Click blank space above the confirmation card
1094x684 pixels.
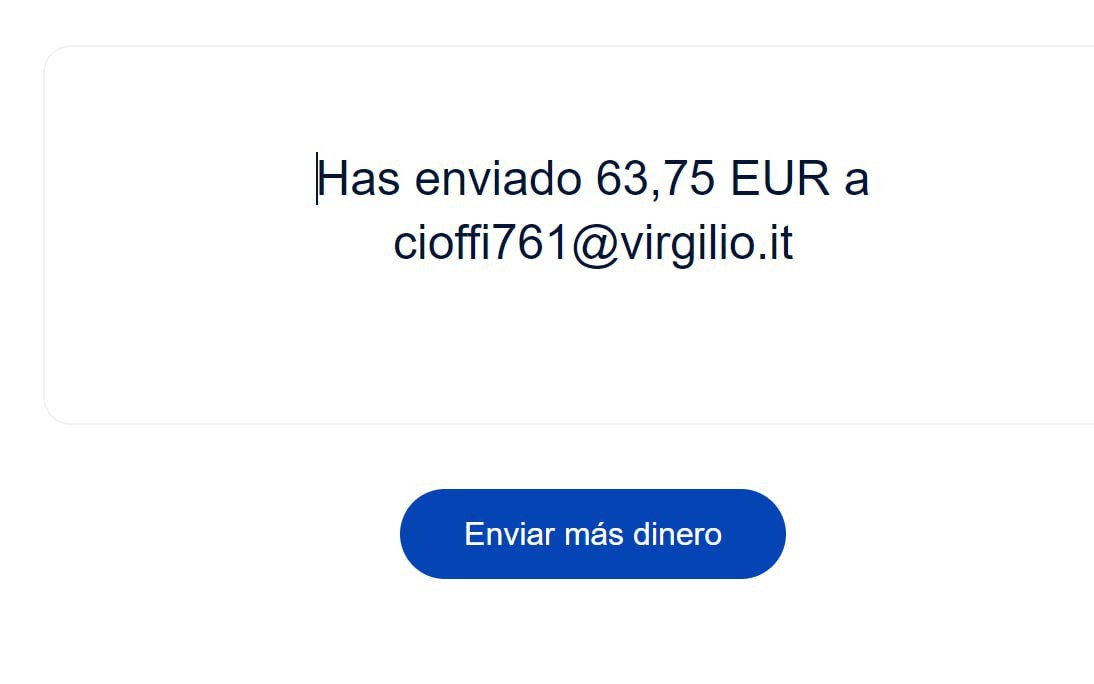click(547, 22)
